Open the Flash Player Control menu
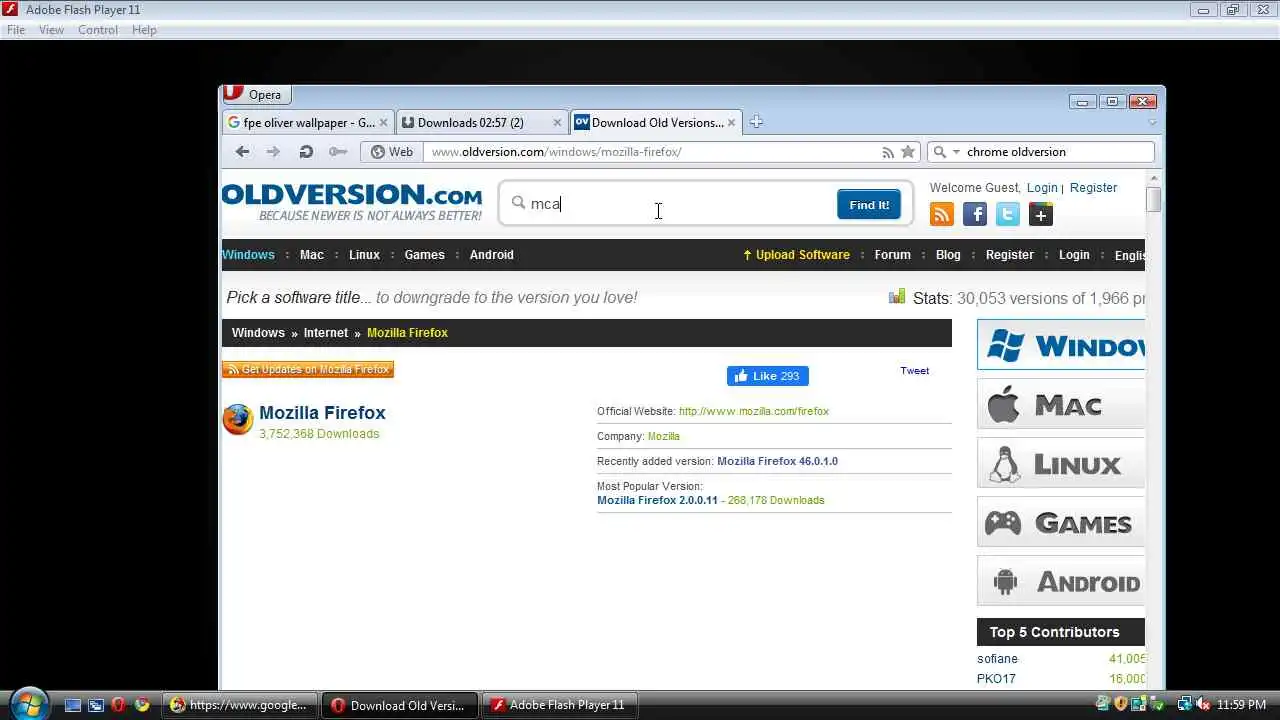The width and height of the screenshot is (1280, 720). point(98,30)
